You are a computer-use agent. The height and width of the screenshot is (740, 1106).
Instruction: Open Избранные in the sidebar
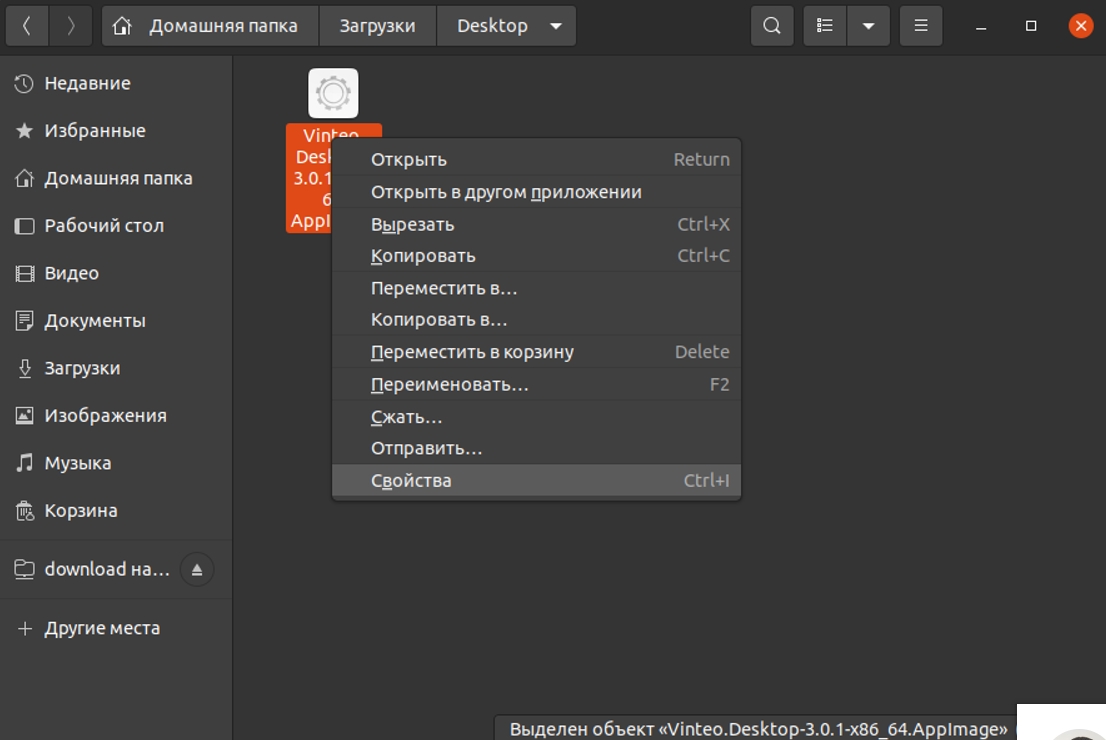[116, 131]
